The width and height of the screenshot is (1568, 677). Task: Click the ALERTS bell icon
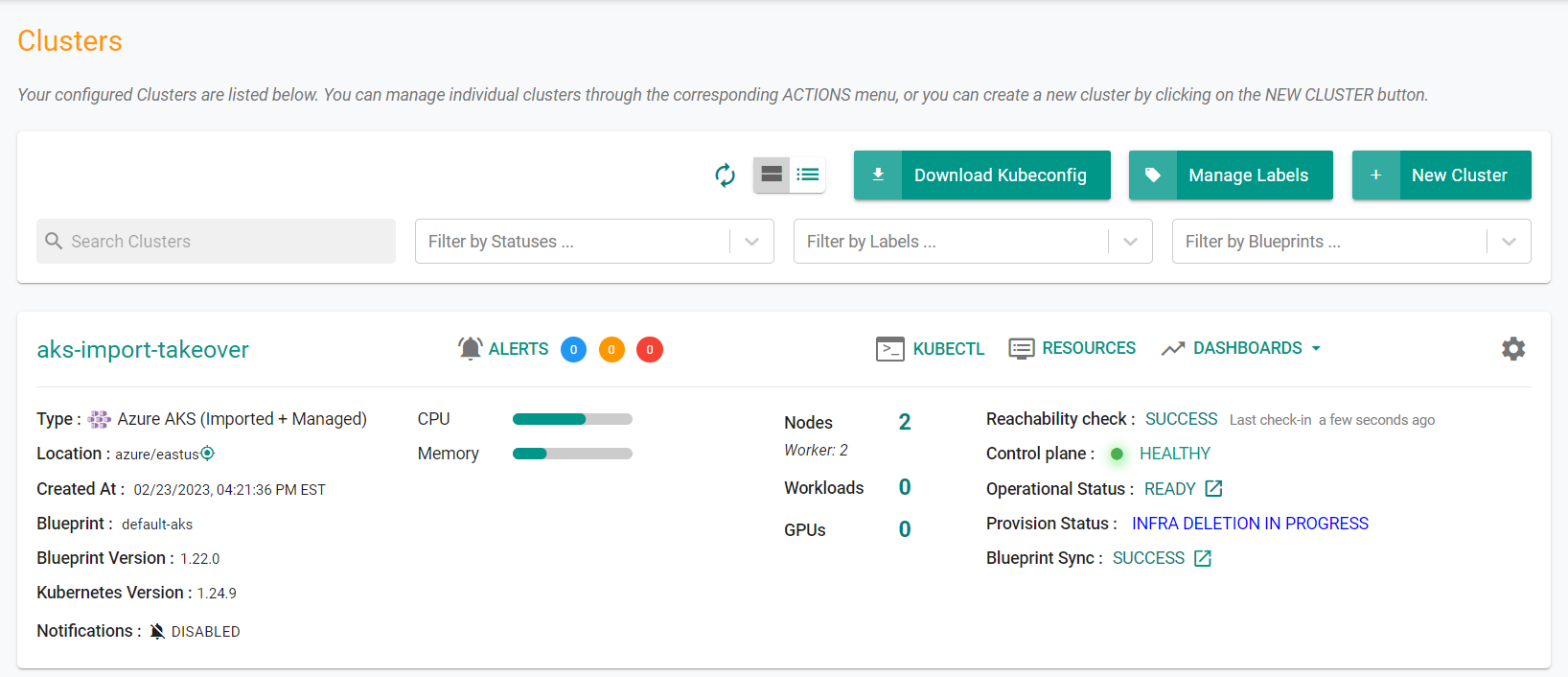tap(470, 348)
